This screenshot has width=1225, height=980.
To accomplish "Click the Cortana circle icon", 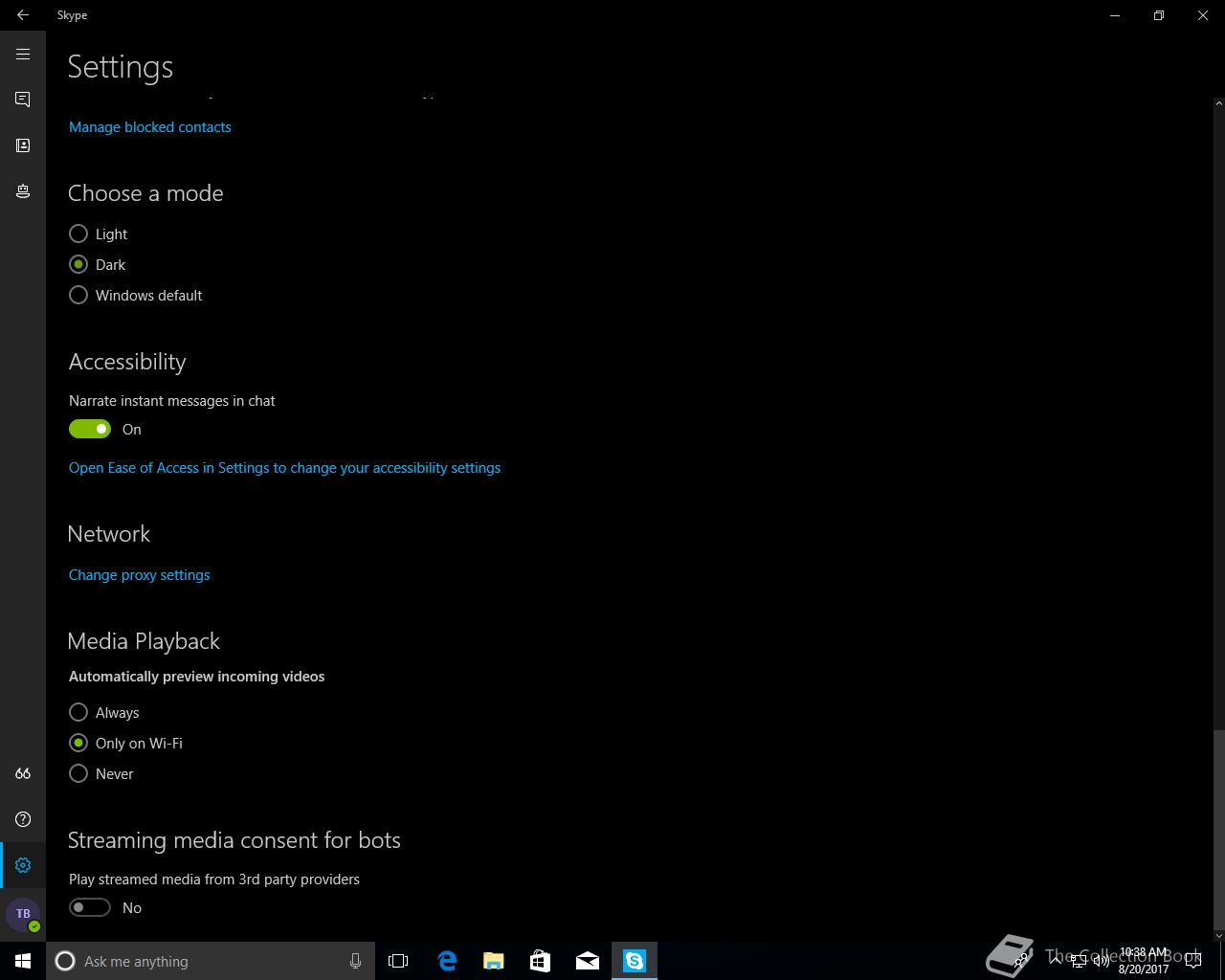I will (65, 961).
